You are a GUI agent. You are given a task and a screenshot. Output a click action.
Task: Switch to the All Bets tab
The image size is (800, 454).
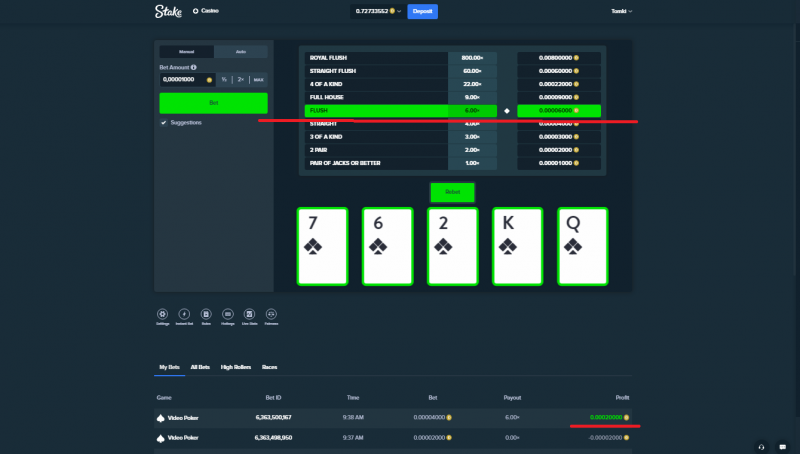point(200,367)
